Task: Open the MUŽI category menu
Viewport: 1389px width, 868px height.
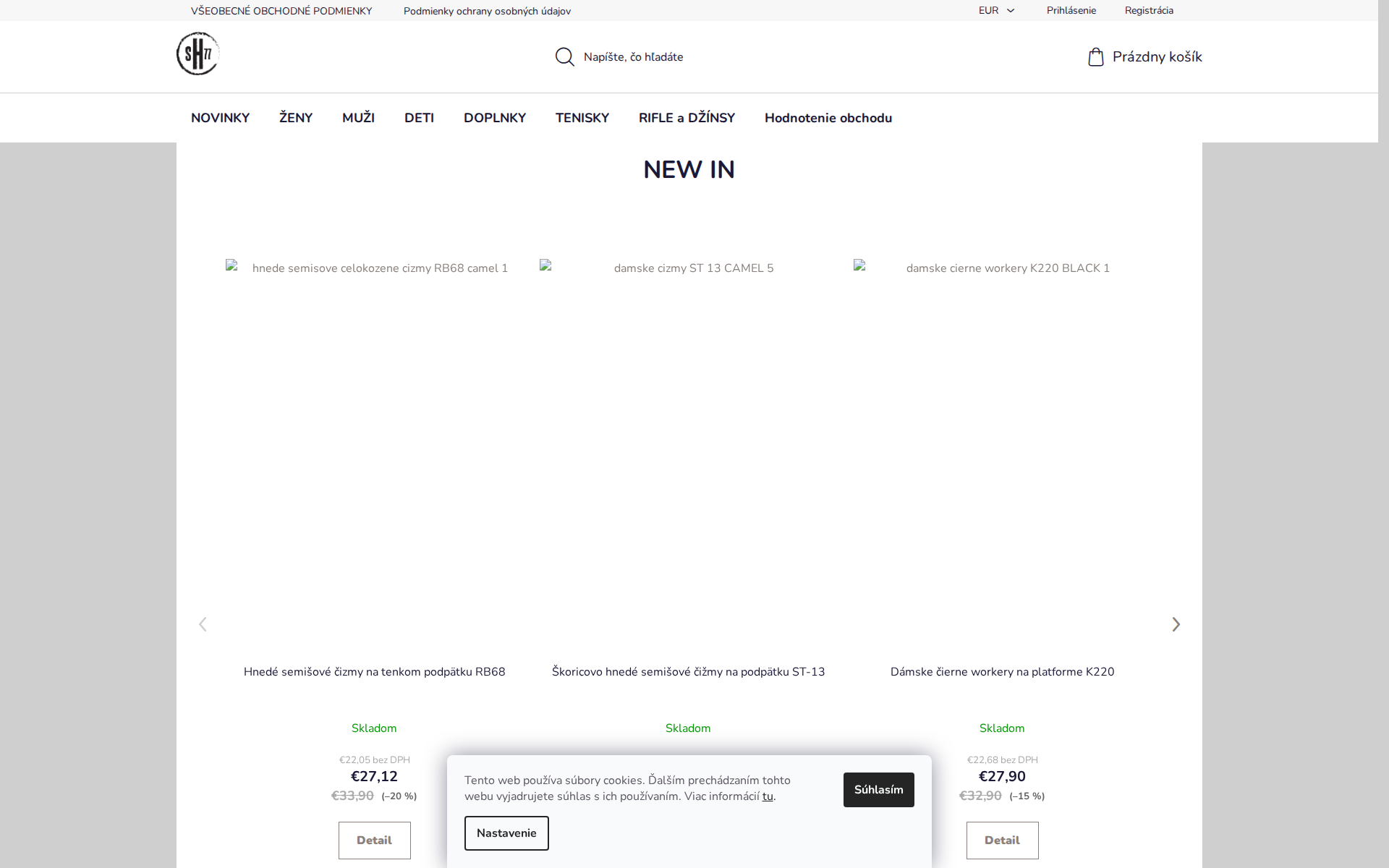Action: 358,118
